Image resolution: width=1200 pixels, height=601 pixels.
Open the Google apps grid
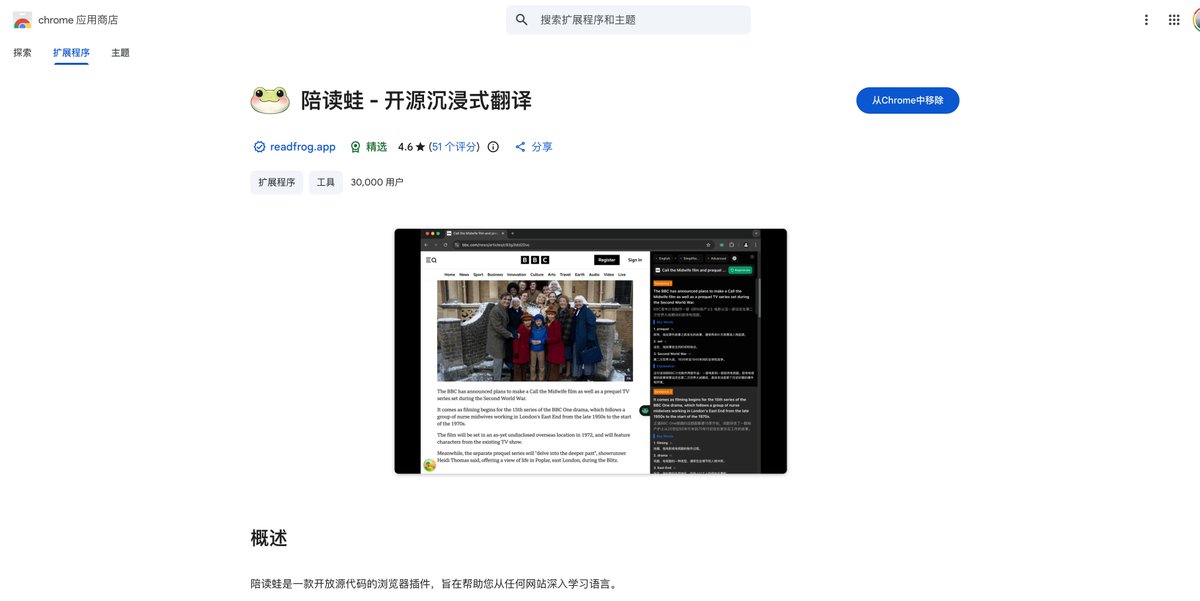click(x=1174, y=20)
